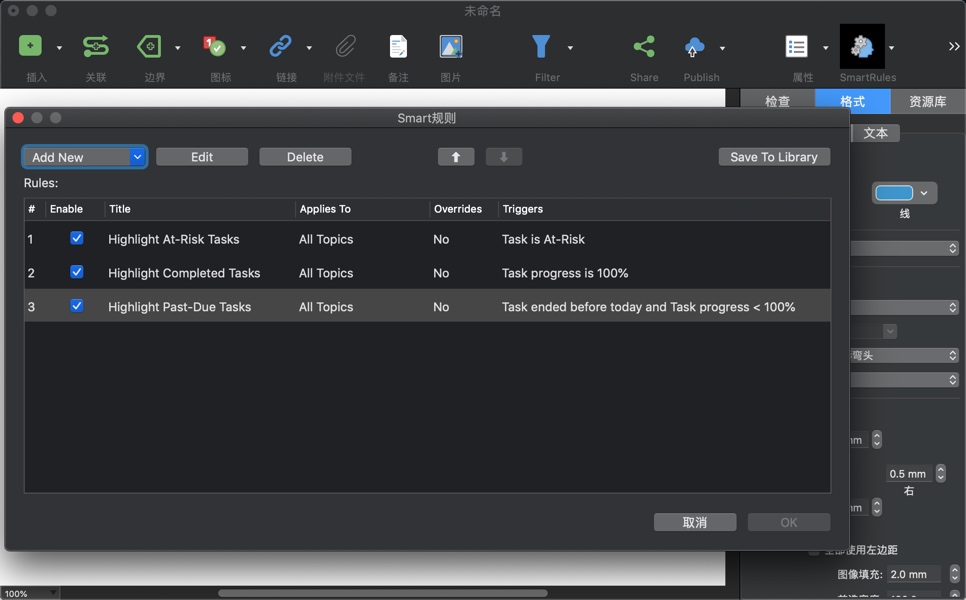Expand the Publish dropdown arrow

[722, 48]
